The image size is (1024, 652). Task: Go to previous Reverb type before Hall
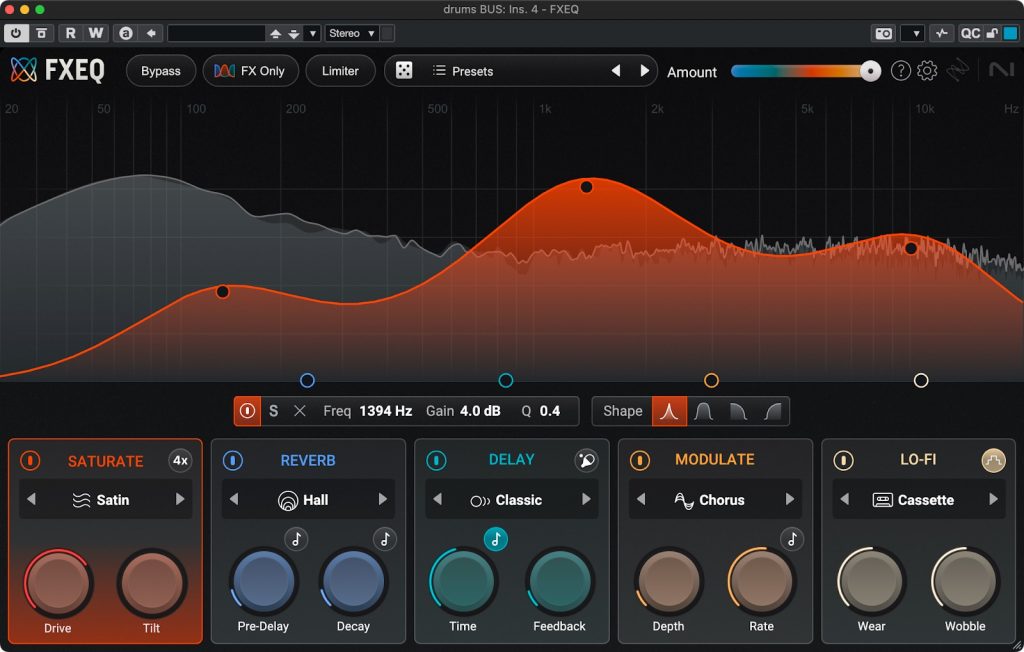pyautogui.click(x=233, y=500)
